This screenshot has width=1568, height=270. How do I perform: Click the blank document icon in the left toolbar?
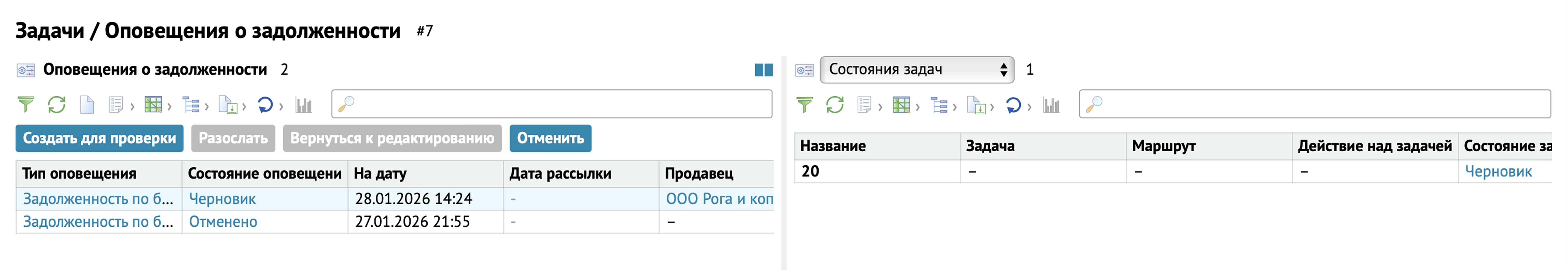pyautogui.click(x=87, y=105)
